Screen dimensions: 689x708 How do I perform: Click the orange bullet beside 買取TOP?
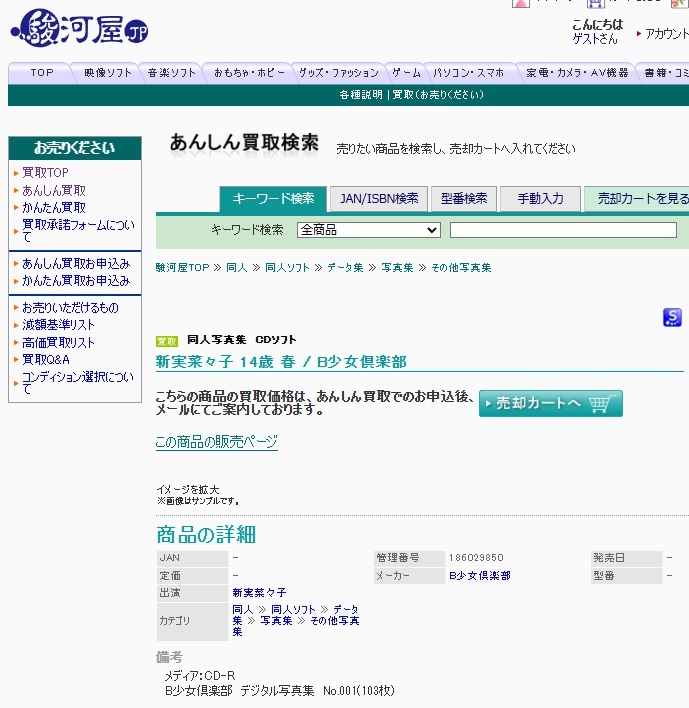pos(16,173)
